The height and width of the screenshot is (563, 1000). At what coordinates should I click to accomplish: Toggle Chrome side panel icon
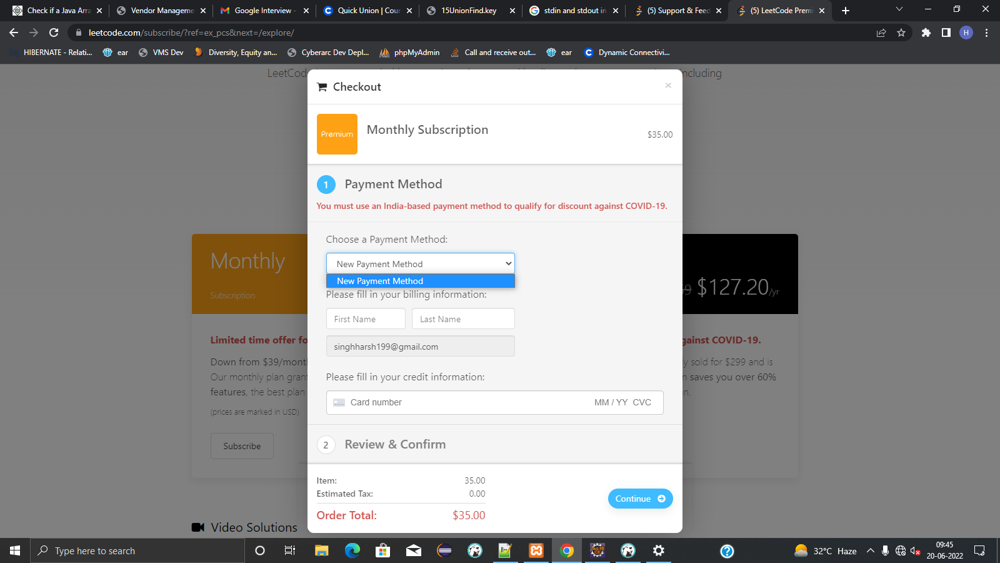pyautogui.click(x=946, y=33)
